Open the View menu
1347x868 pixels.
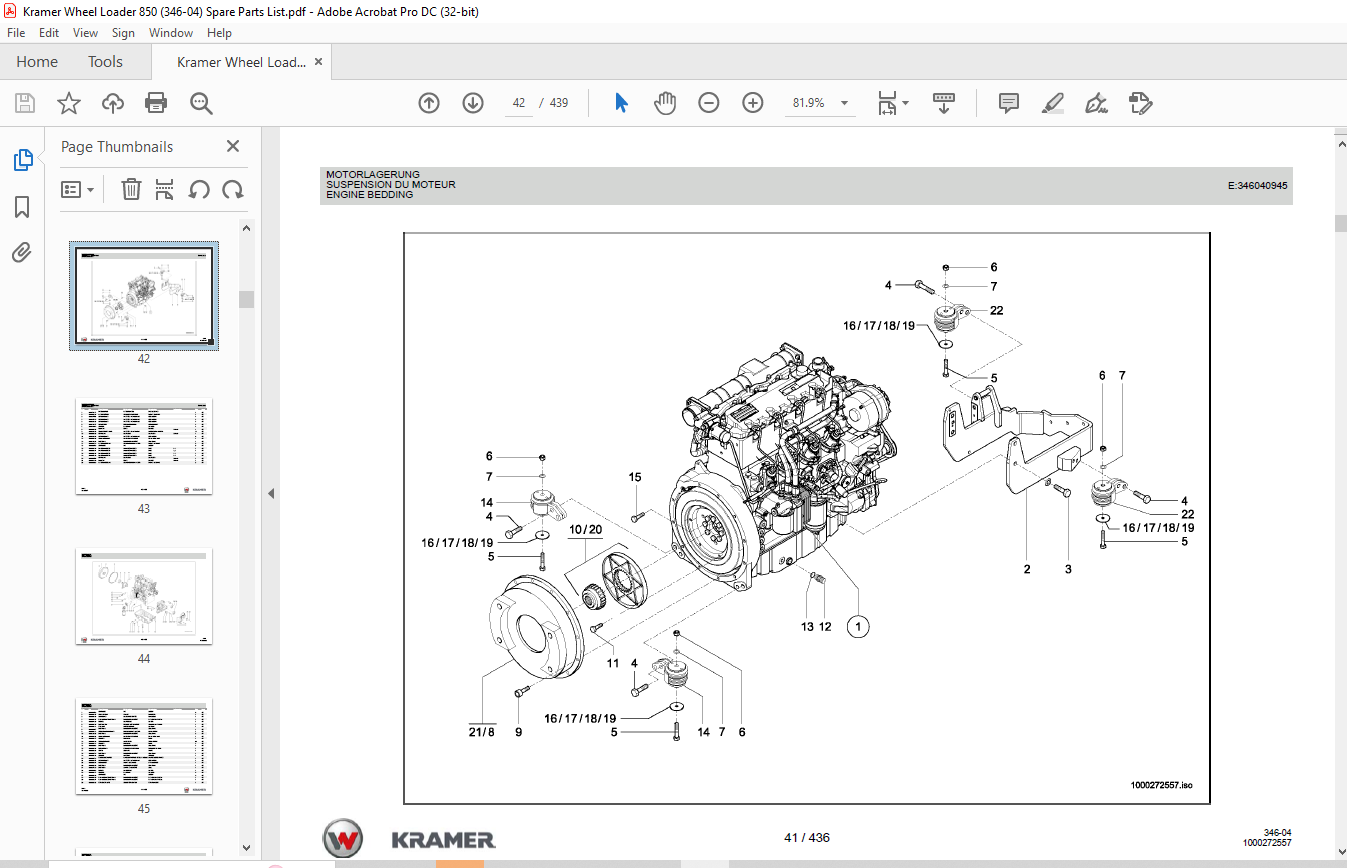pos(85,33)
